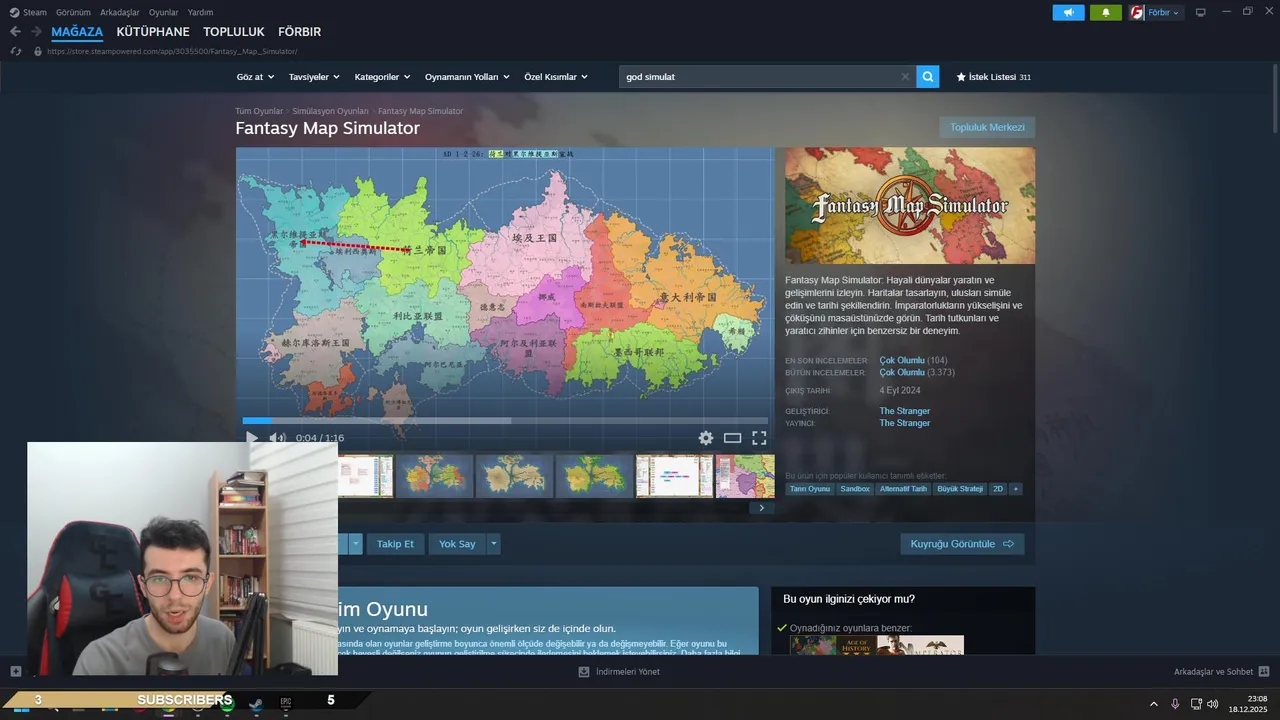
Task: Click the Topluluk Merkezi button
Action: click(987, 127)
